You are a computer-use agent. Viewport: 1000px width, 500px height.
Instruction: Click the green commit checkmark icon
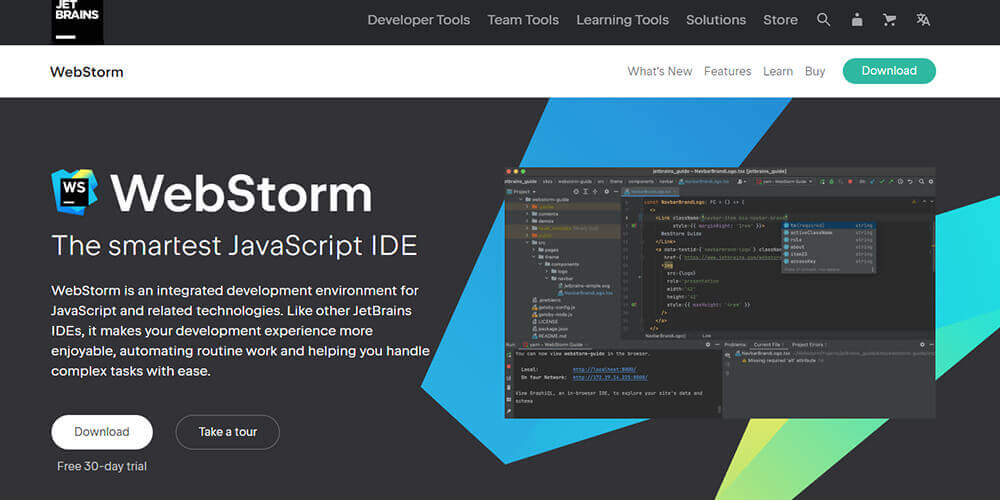pyautogui.click(x=882, y=182)
